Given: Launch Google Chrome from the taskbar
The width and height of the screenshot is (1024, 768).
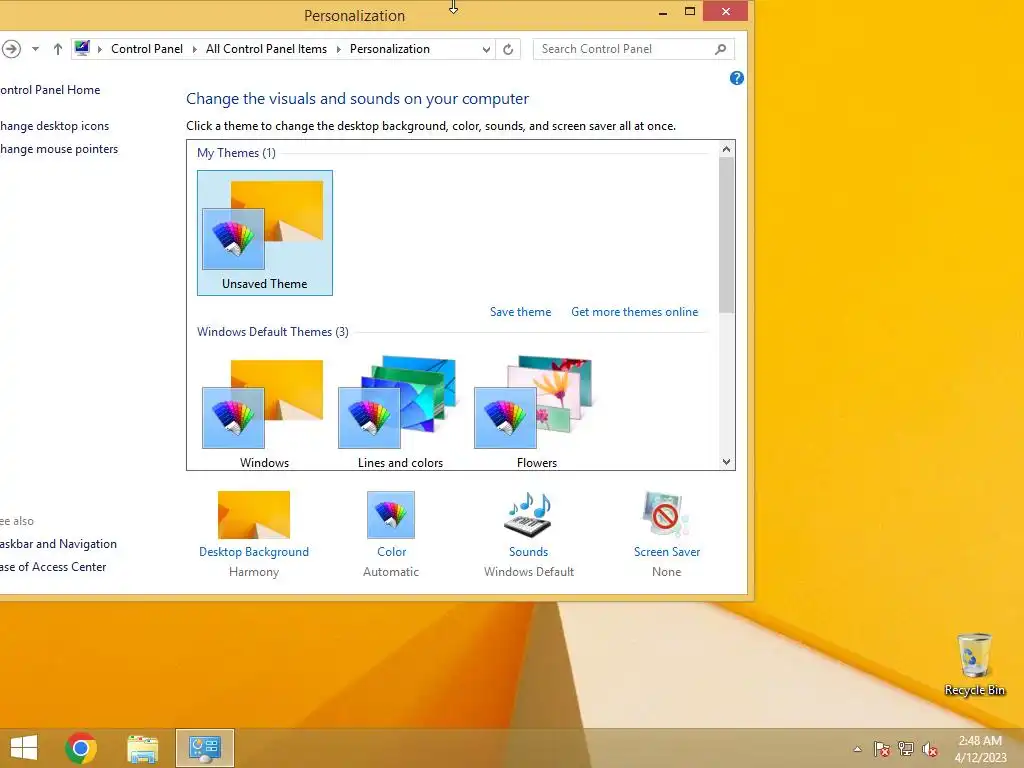Looking at the screenshot, I should pyautogui.click(x=81, y=748).
